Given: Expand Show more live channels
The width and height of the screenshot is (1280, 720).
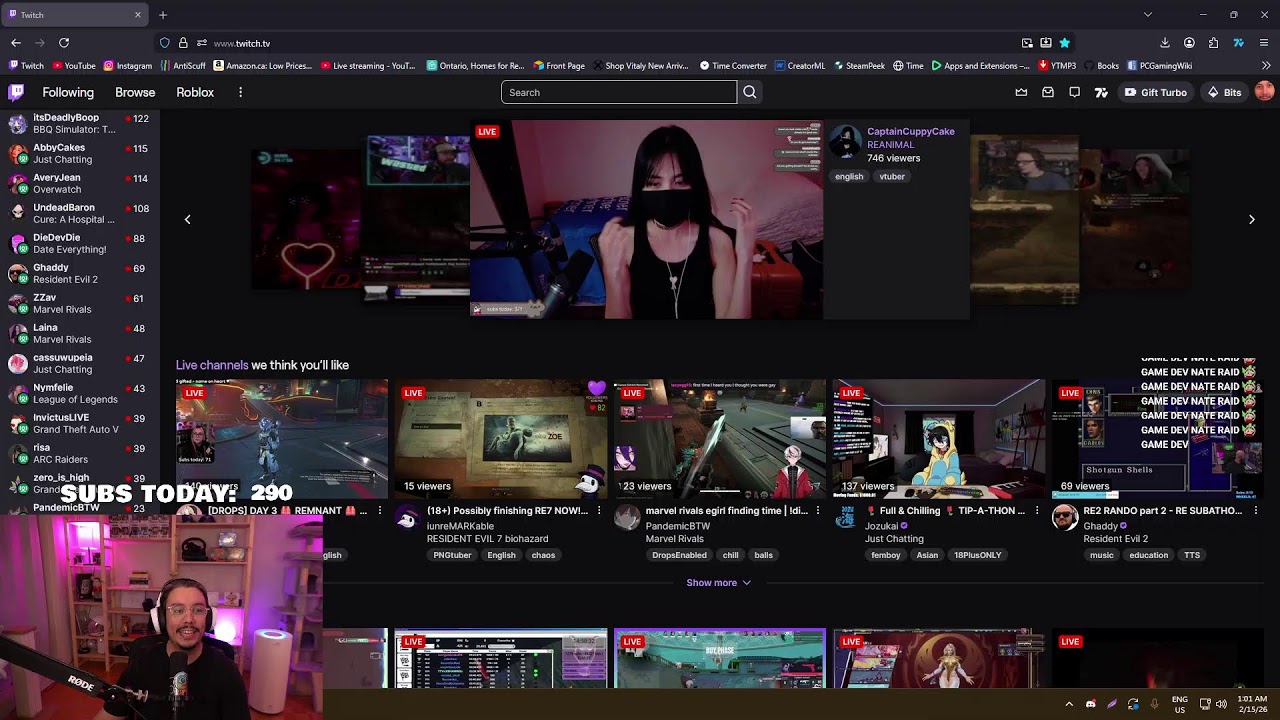Looking at the screenshot, I should click(718, 583).
